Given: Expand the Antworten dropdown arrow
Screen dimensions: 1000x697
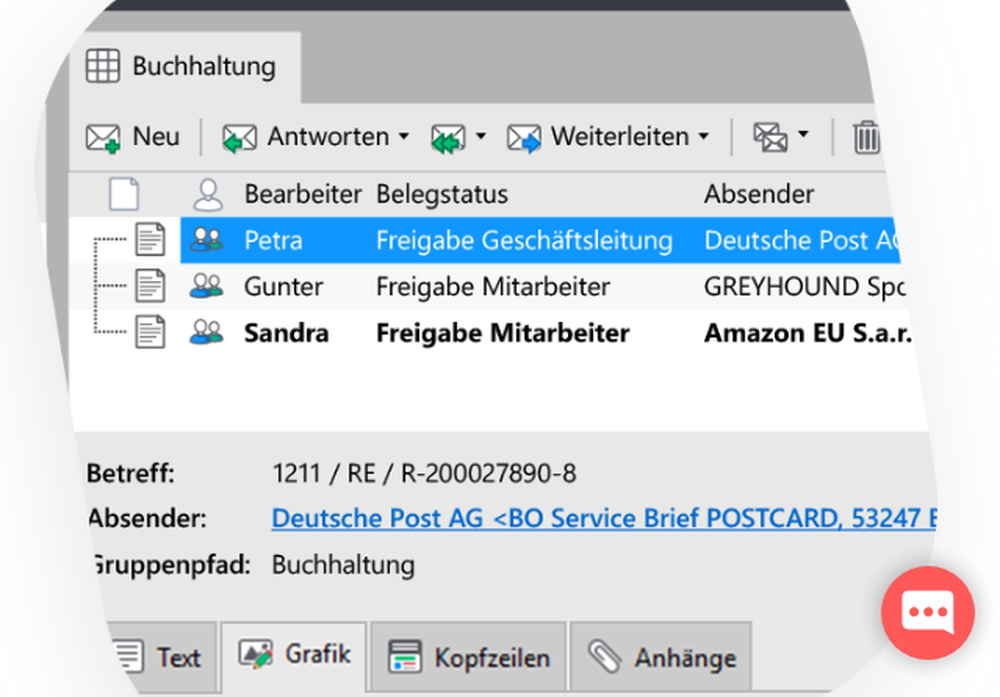Looking at the screenshot, I should [x=404, y=136].
